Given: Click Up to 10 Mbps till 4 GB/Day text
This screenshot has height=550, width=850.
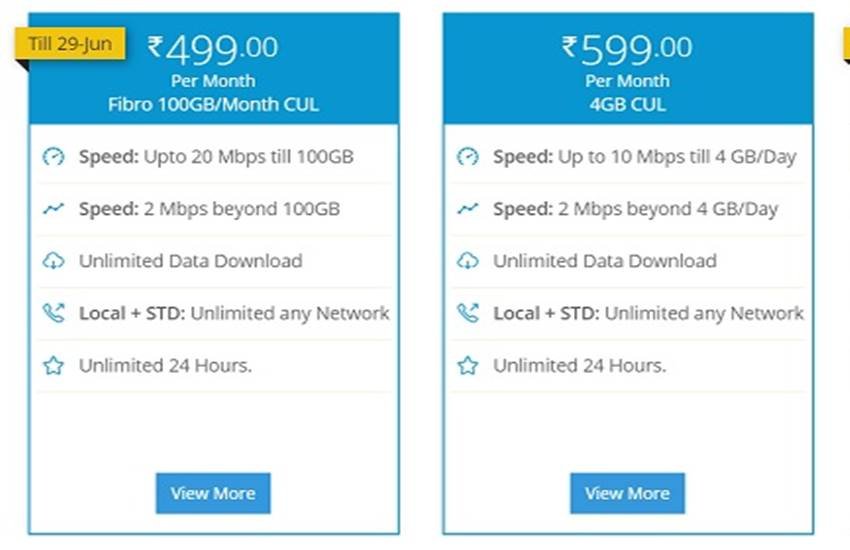Looking at the screenshot, I should [677, 157].
